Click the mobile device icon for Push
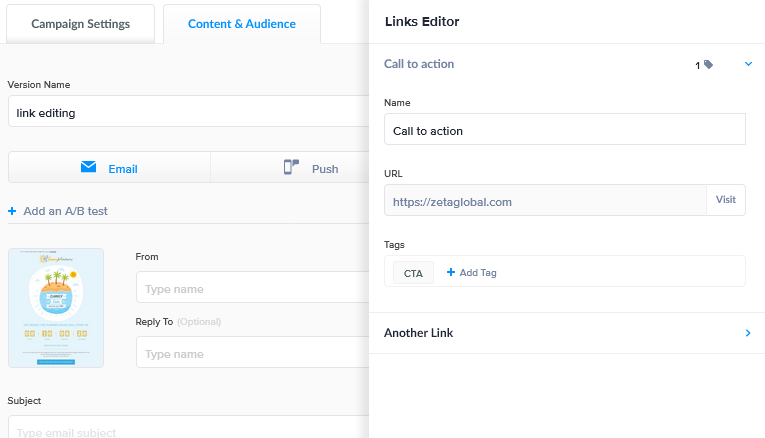Image resolution: width=765 pixels, height=438 pixels. pos(292,168)
